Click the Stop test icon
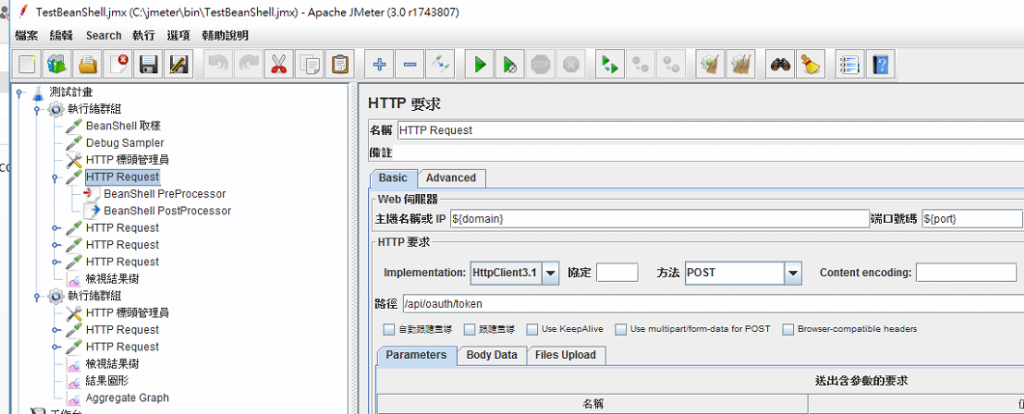Viewport: 1024px width, 414px height. point(541,64)
